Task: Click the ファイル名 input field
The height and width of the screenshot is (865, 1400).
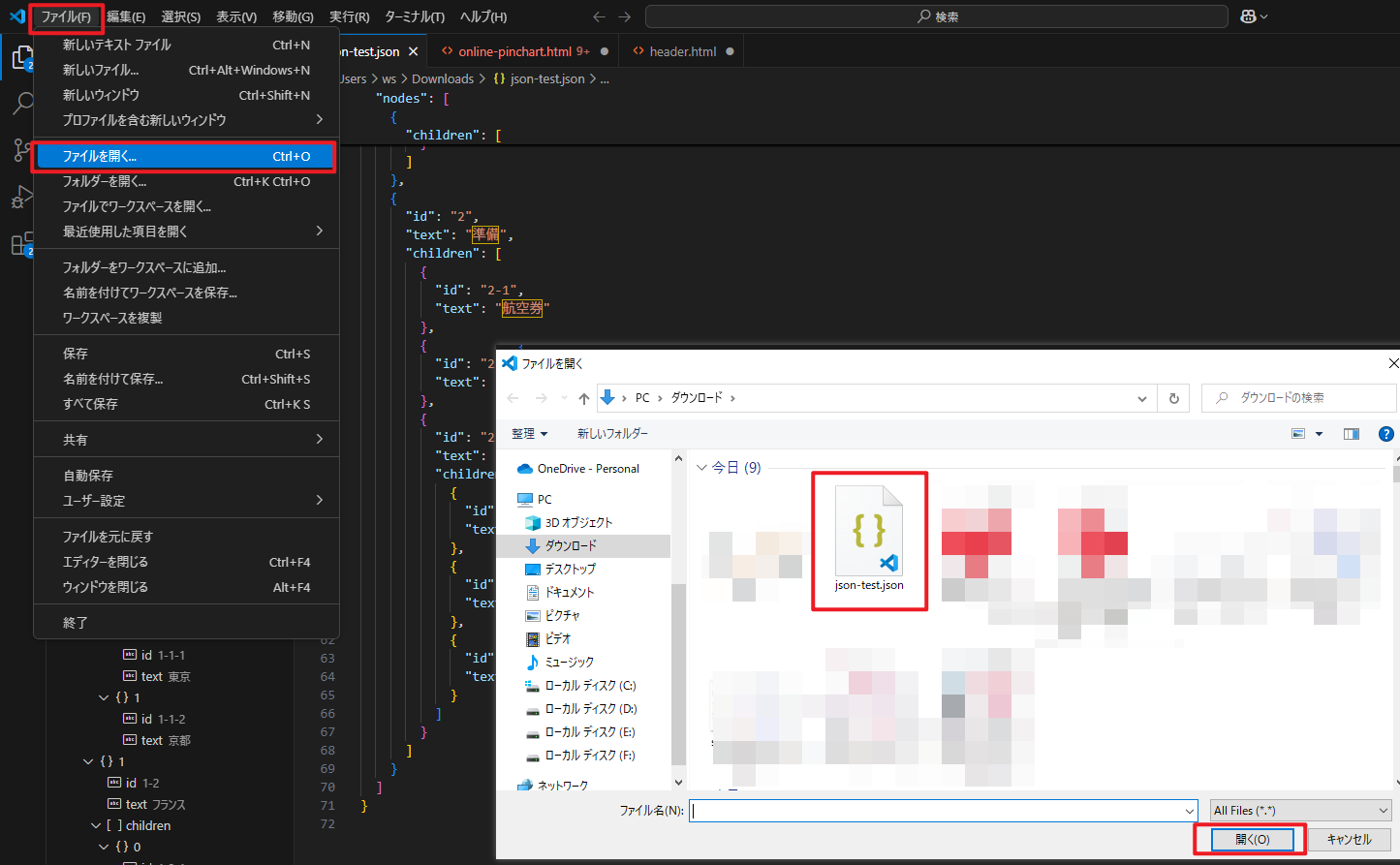Action: click(x=935, y=811)
